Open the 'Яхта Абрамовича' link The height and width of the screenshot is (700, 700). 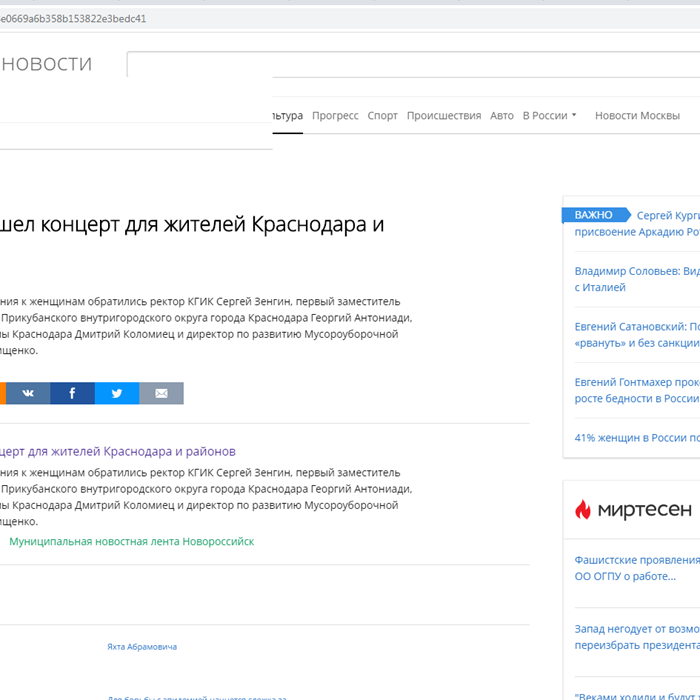[142, 646]
